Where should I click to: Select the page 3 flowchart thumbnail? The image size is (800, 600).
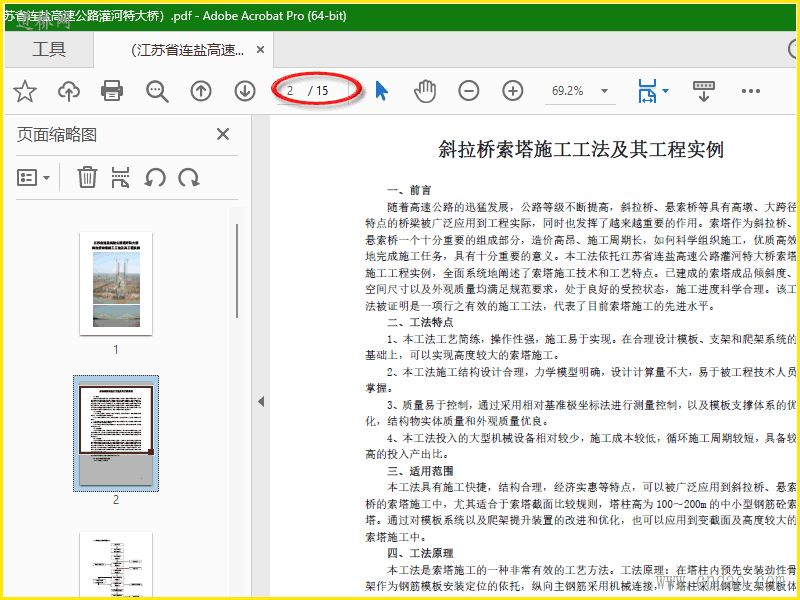pos(116,564)
